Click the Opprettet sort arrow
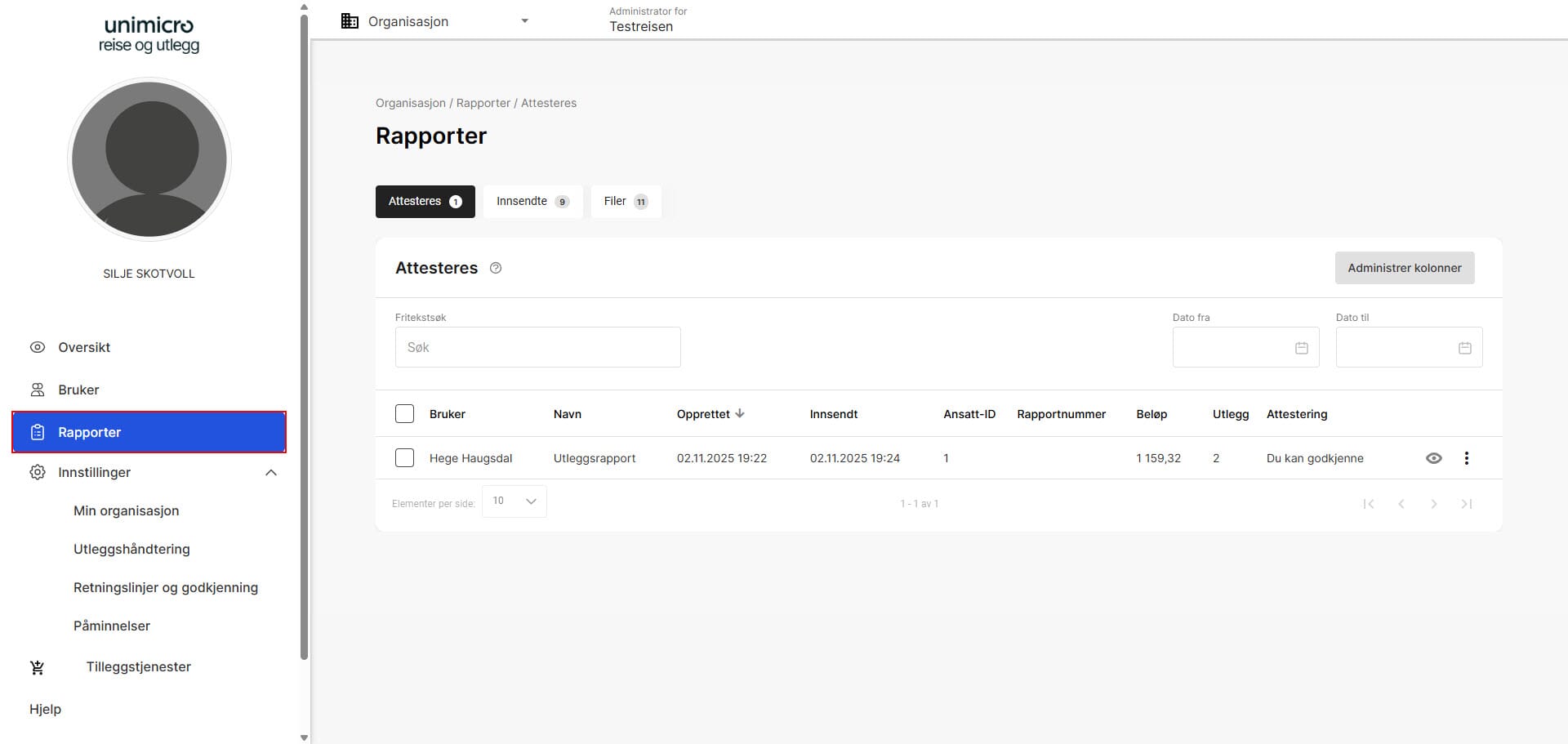 (740, 414)
